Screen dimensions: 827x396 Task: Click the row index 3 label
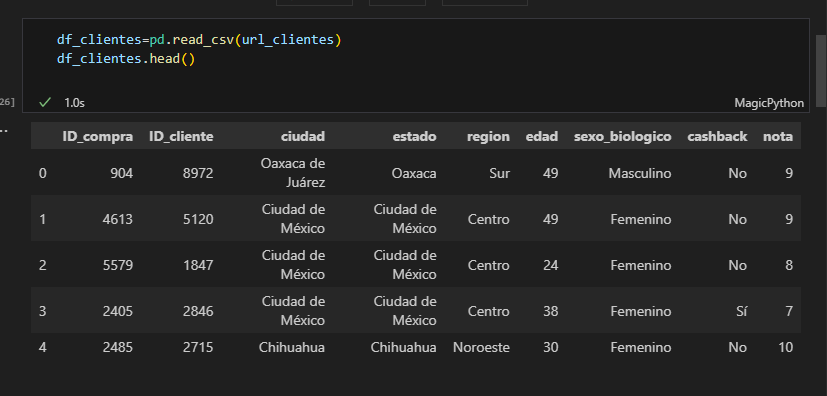pos(42,311)
